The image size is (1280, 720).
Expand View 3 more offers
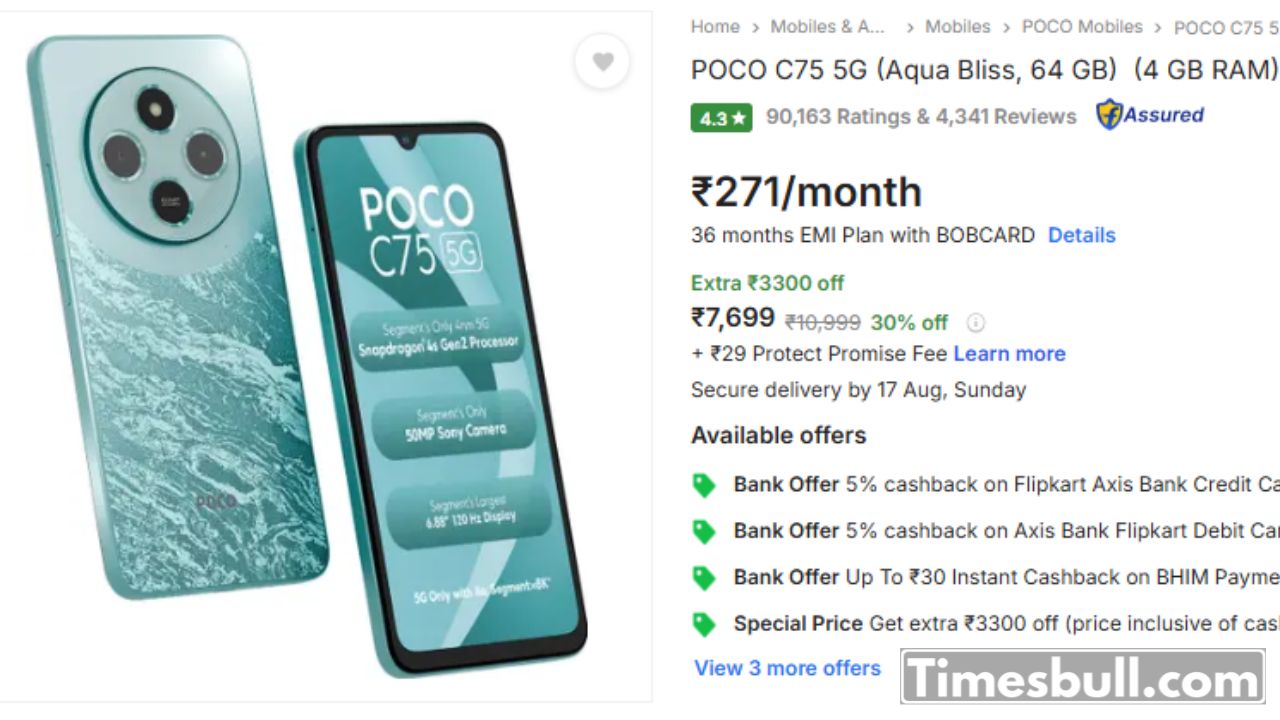pos(787,668)
